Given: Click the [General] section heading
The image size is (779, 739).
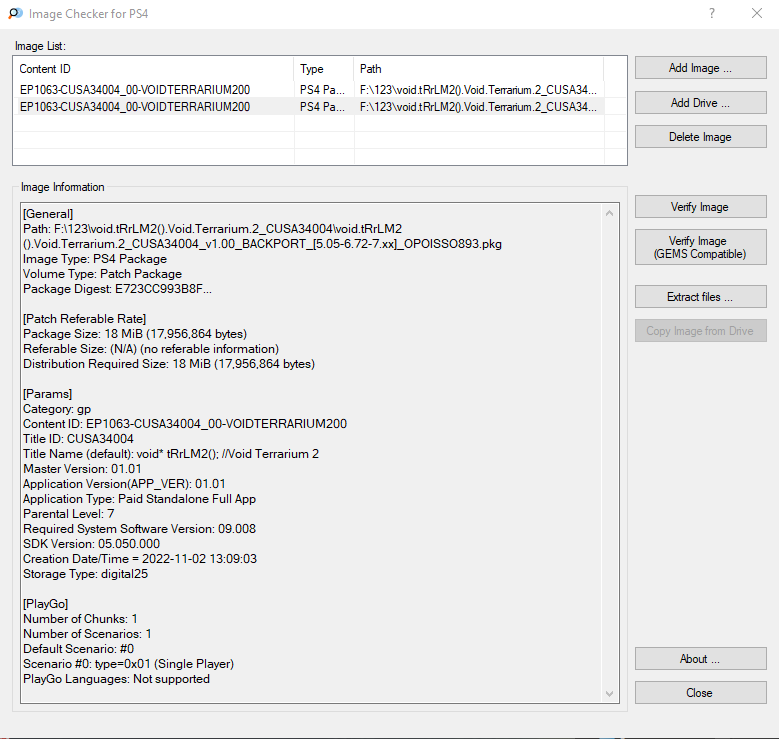Looking at the screenshot, I should point(48,214).
